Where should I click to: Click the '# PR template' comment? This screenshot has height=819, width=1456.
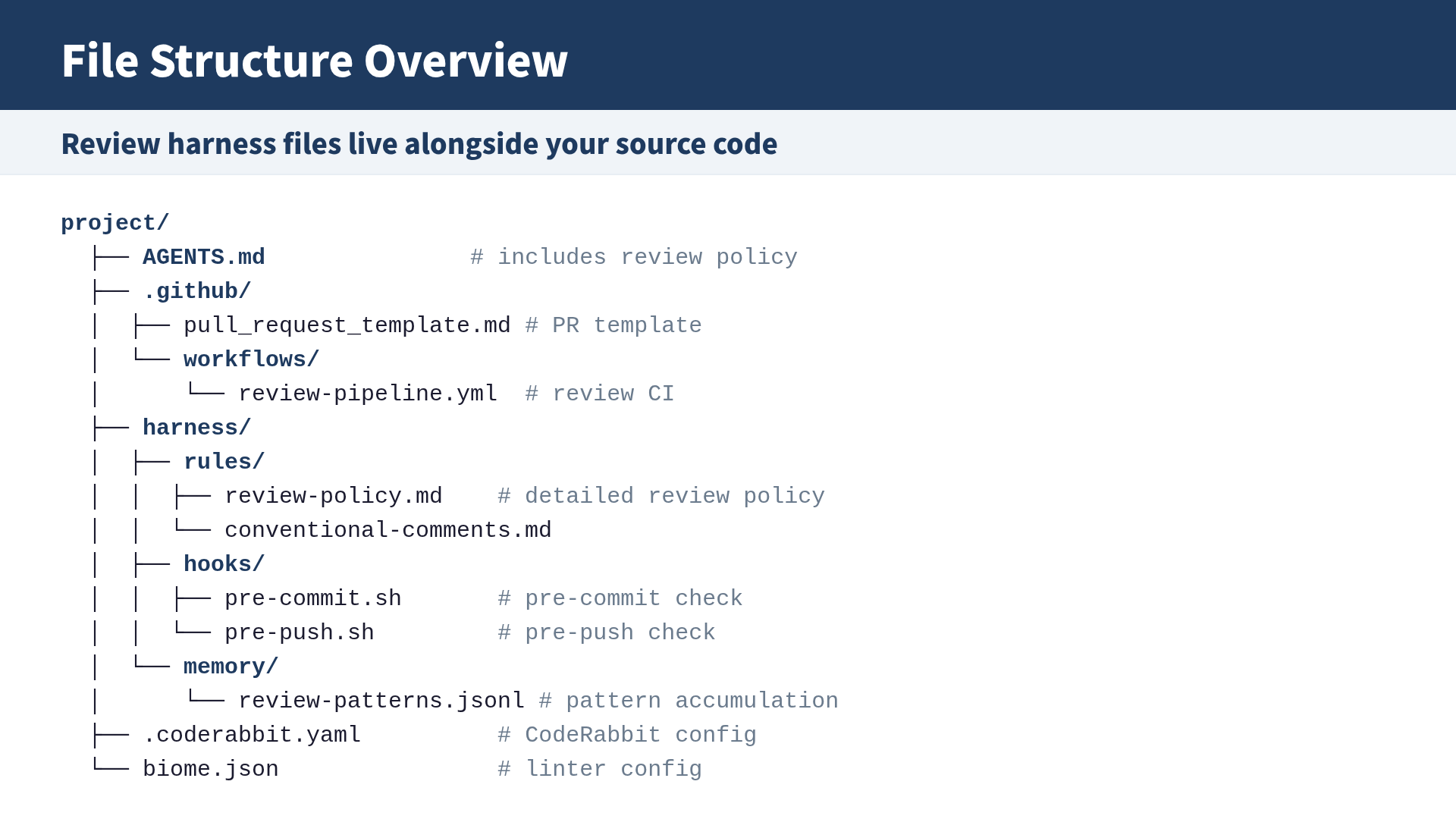(613, 325)
